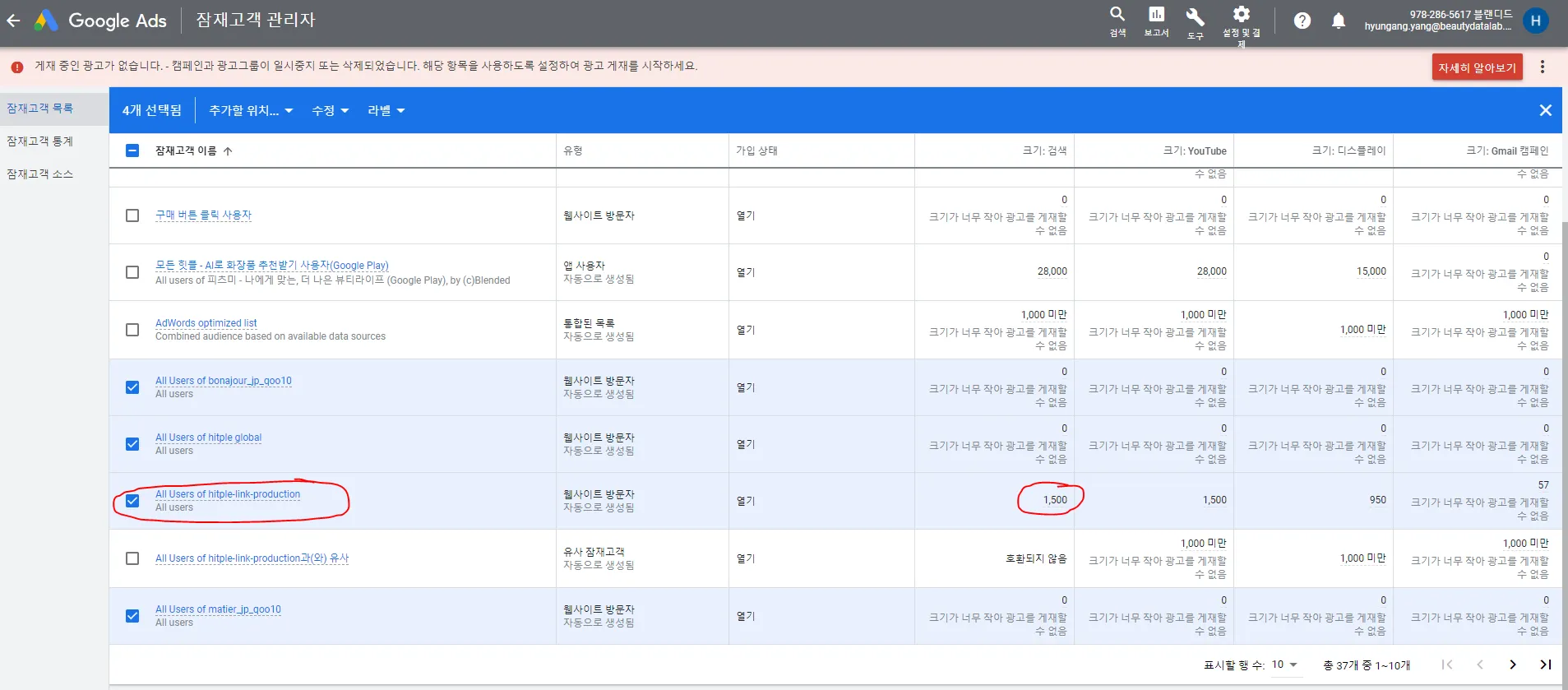This screenshot has height=690, width=1568.
Task: Check the hitple-link-production과(와) 유사 row checkbox
Action: (132, 558)
